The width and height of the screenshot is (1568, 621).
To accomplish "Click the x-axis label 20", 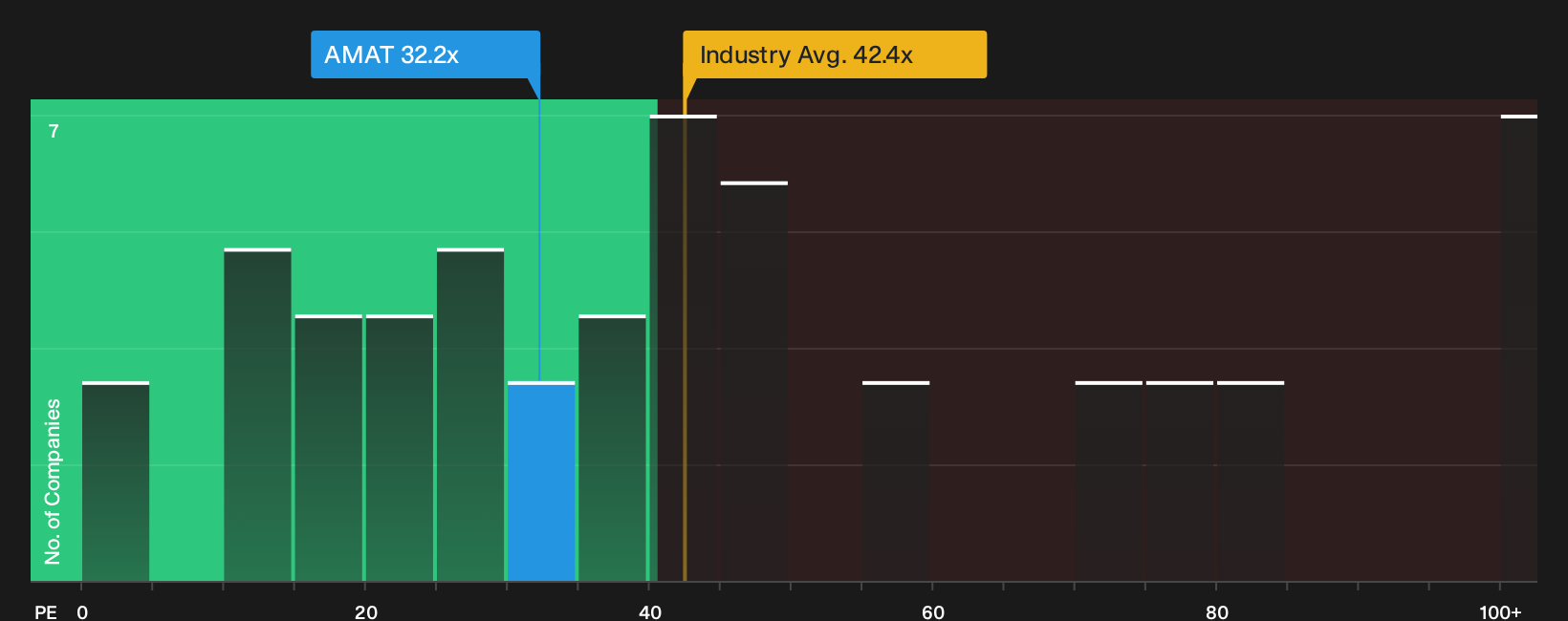I will tap(365, 612).
